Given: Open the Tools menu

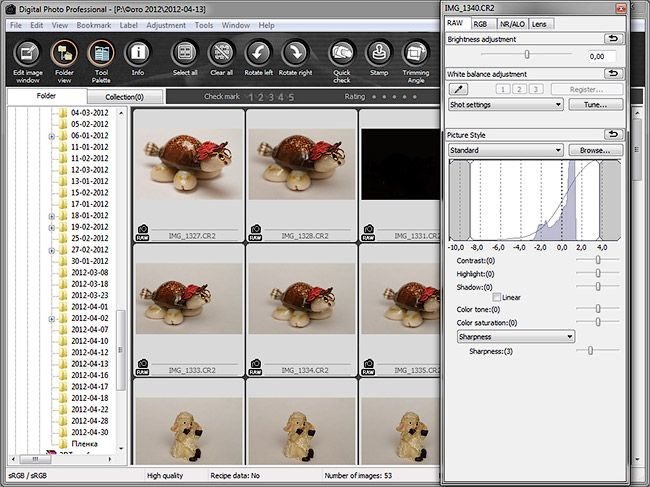Looking at the screenshot, I should coord(204,25).
